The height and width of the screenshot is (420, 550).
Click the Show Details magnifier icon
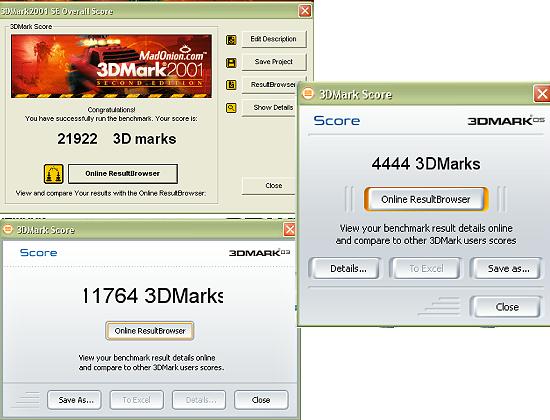click(231, 108)
